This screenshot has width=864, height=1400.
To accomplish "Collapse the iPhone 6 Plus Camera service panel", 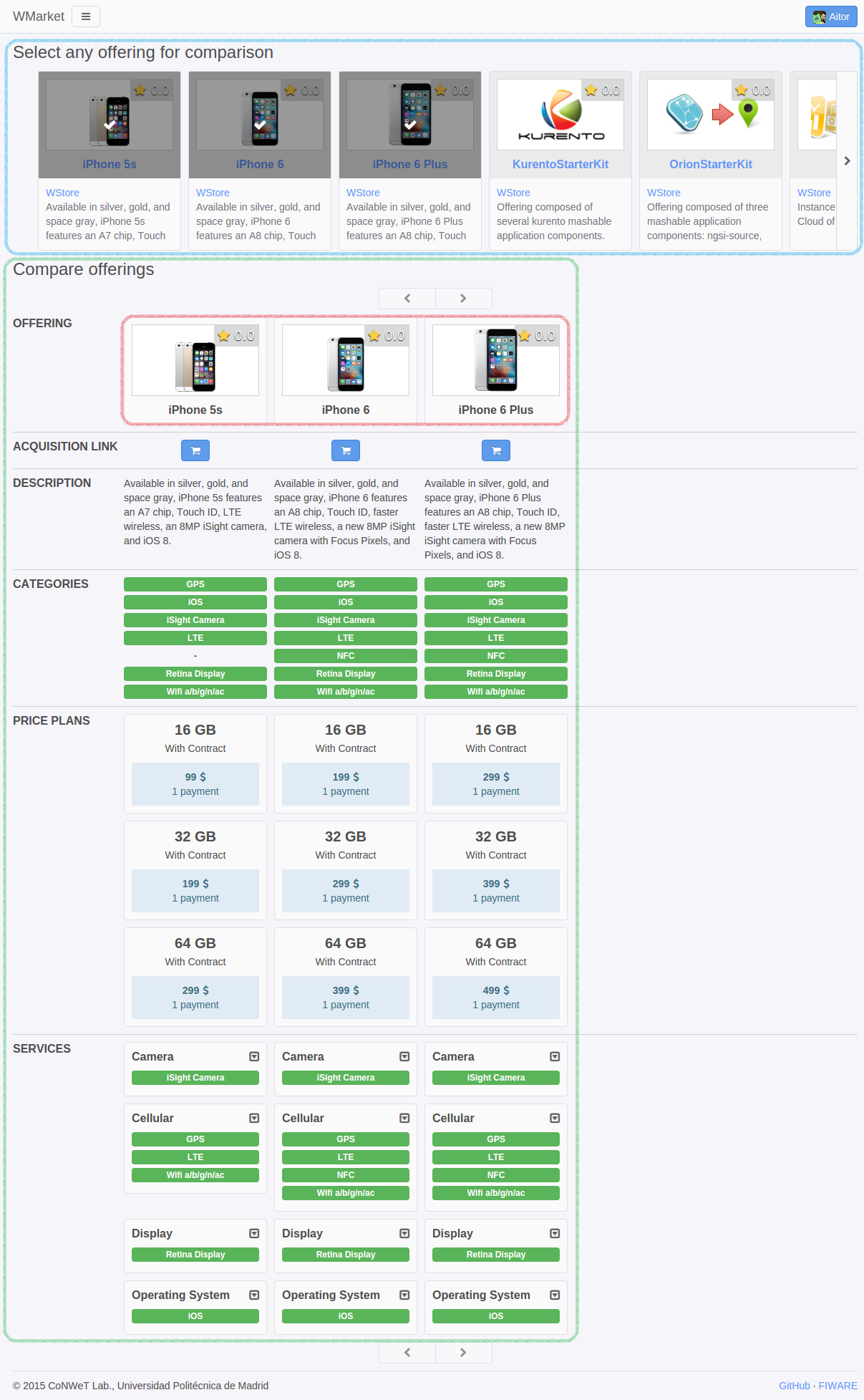I will click(x=555, y=1057).
